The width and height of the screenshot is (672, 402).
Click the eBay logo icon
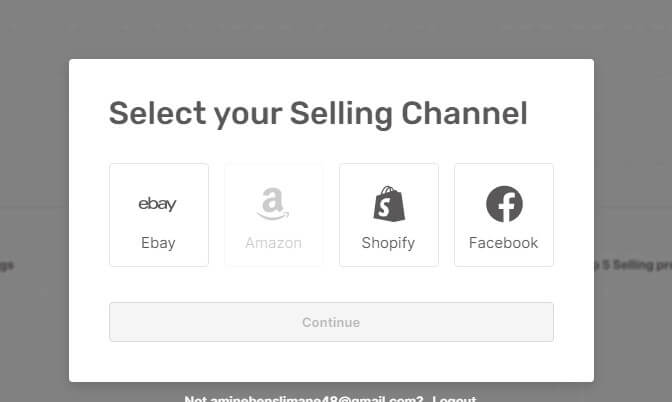pyautogui.click(x=157, y=204)
